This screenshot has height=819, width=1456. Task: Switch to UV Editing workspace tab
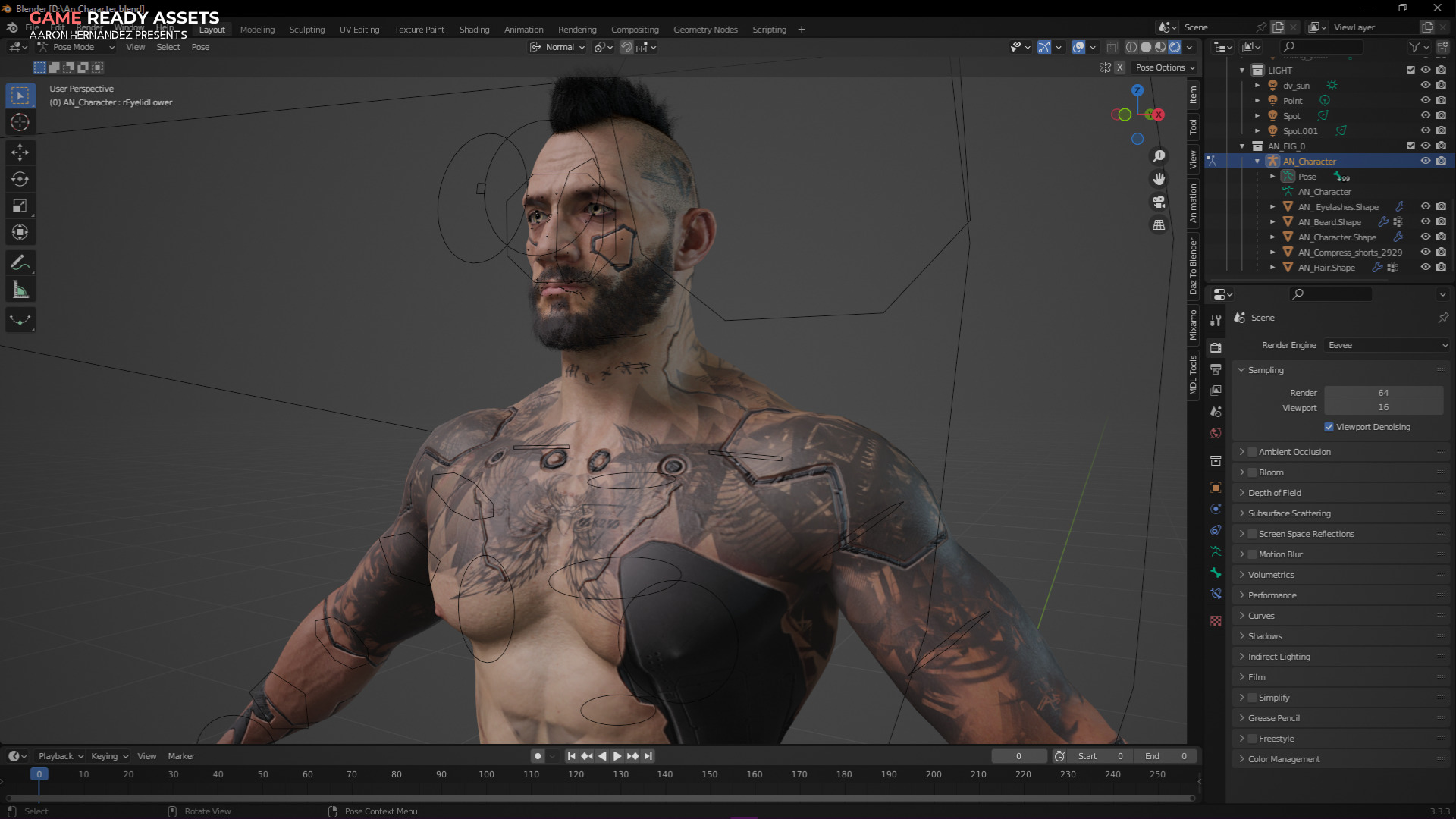click(359, 30)
